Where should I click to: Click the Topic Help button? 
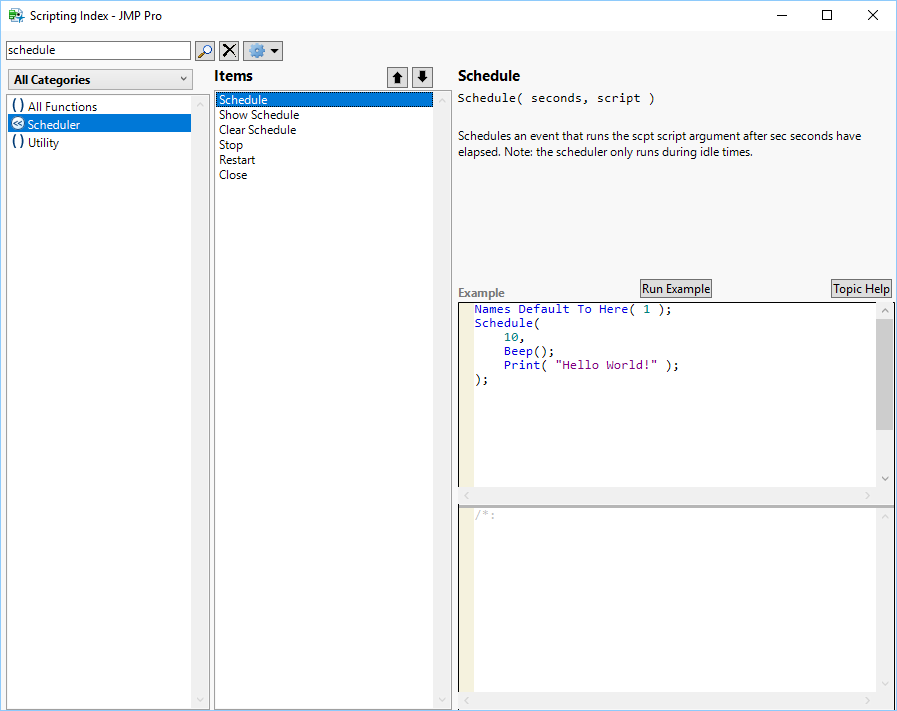861,288
